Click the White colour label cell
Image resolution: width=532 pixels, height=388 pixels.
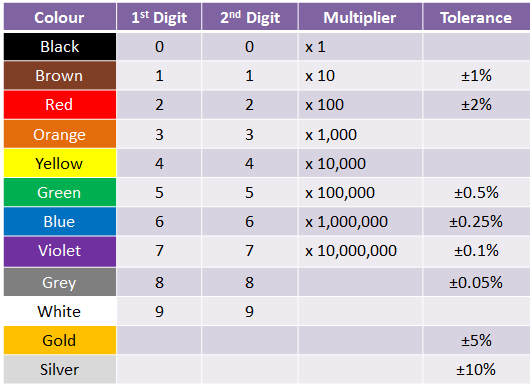click(x=60, y=311)
